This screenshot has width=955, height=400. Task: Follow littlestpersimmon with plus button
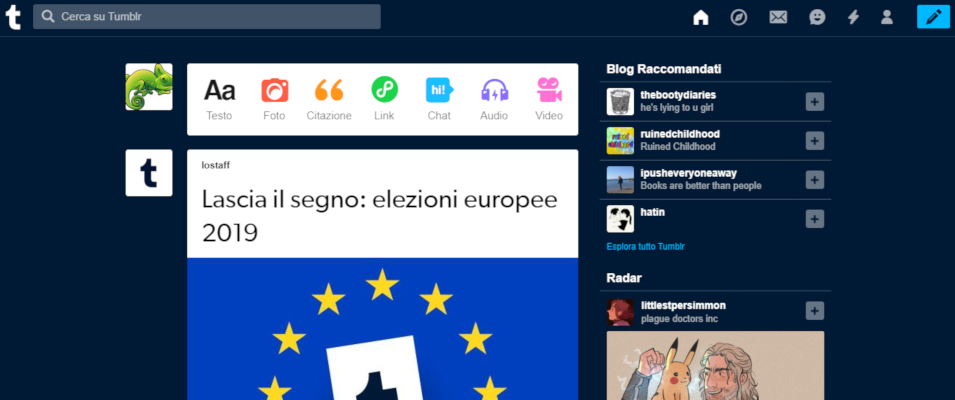coord(815,311)
